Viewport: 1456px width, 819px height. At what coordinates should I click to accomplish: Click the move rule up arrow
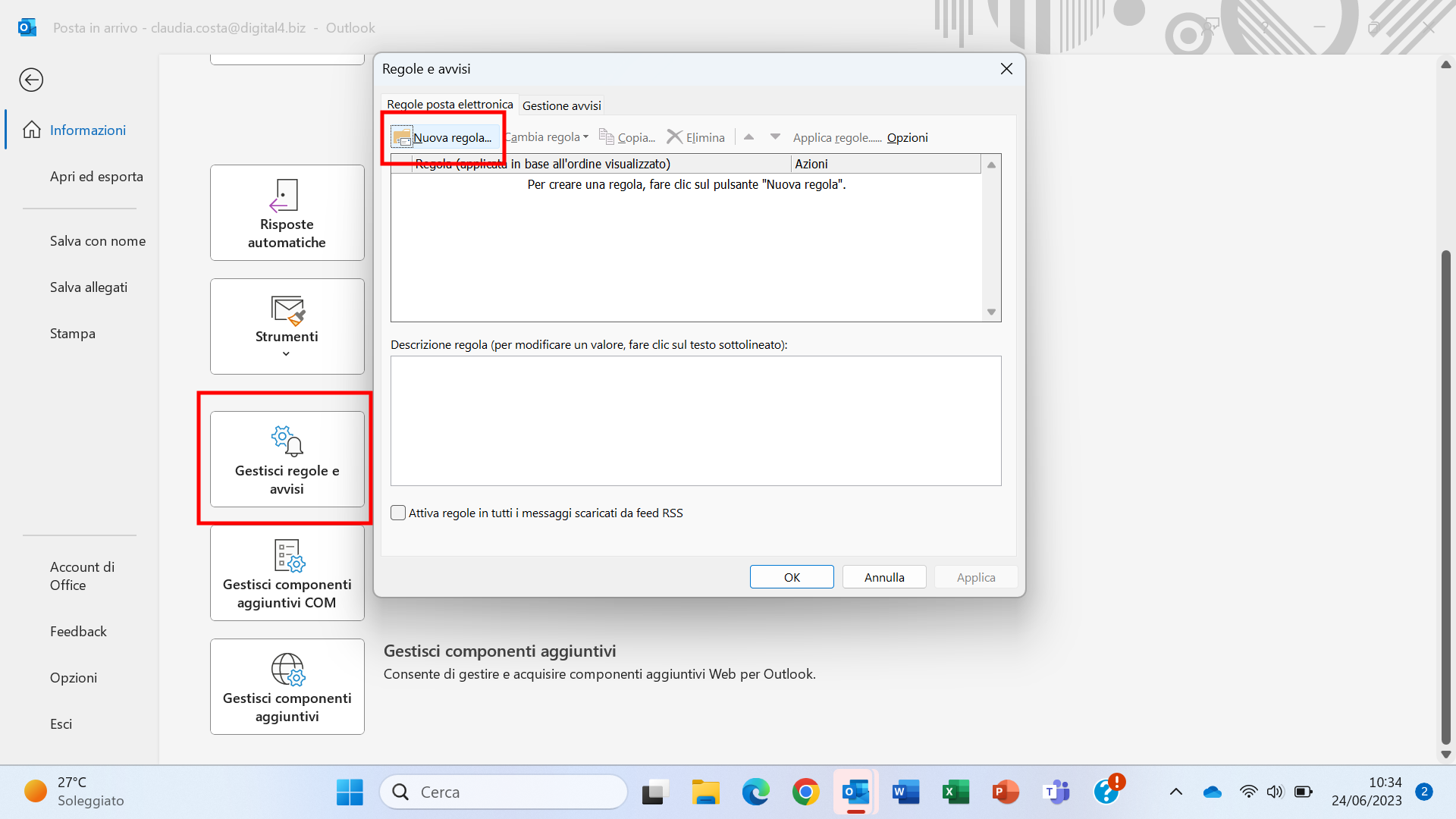click(748, 136)
